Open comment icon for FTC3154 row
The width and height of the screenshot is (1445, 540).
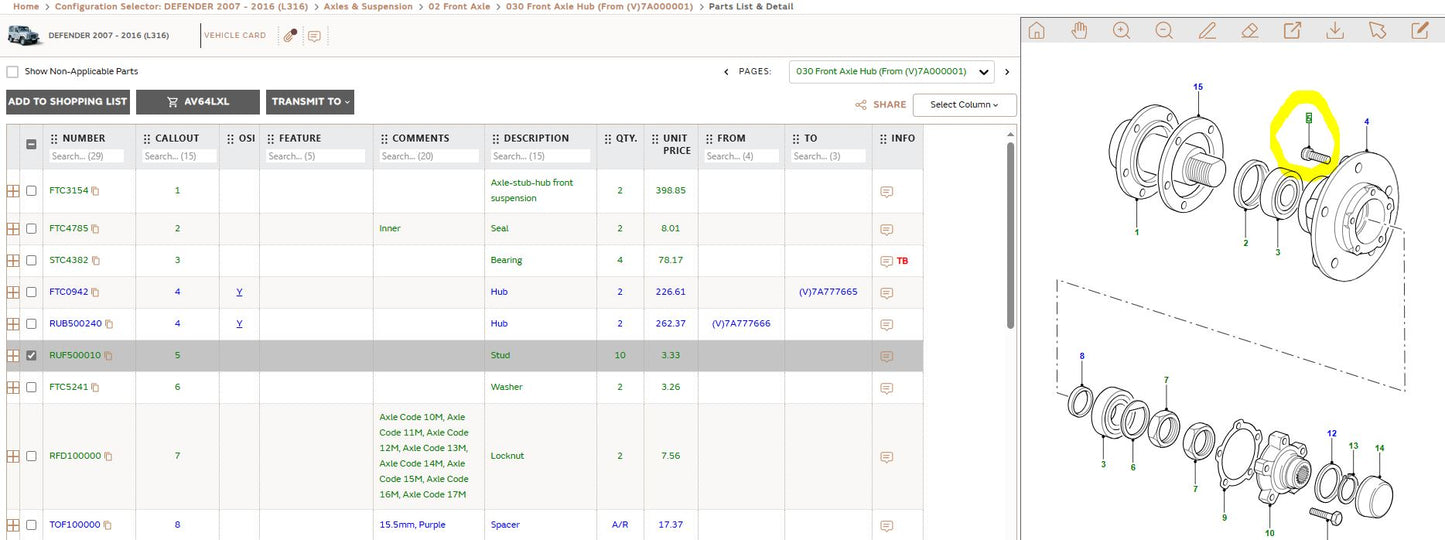click(x=886, y=191)
